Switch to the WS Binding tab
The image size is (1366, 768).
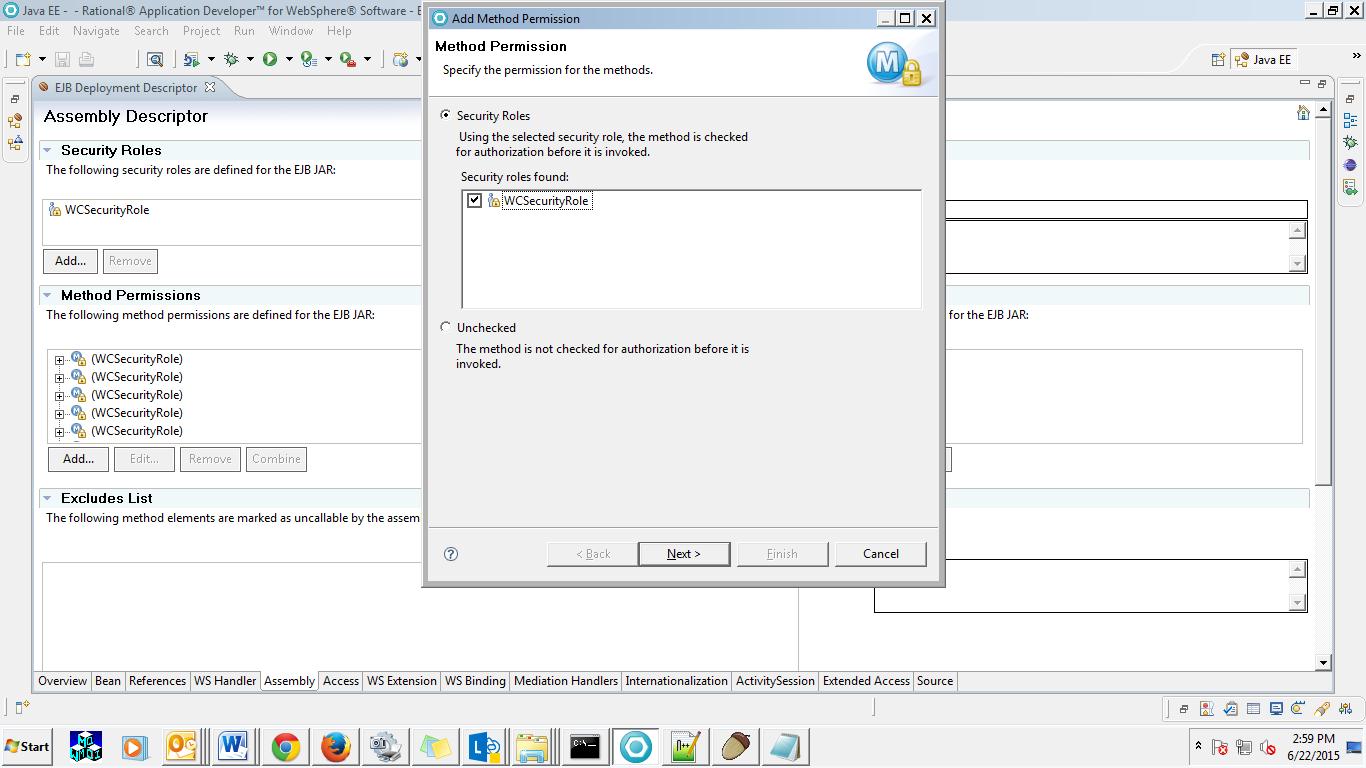pyautogui.click(x=474, y=681)
